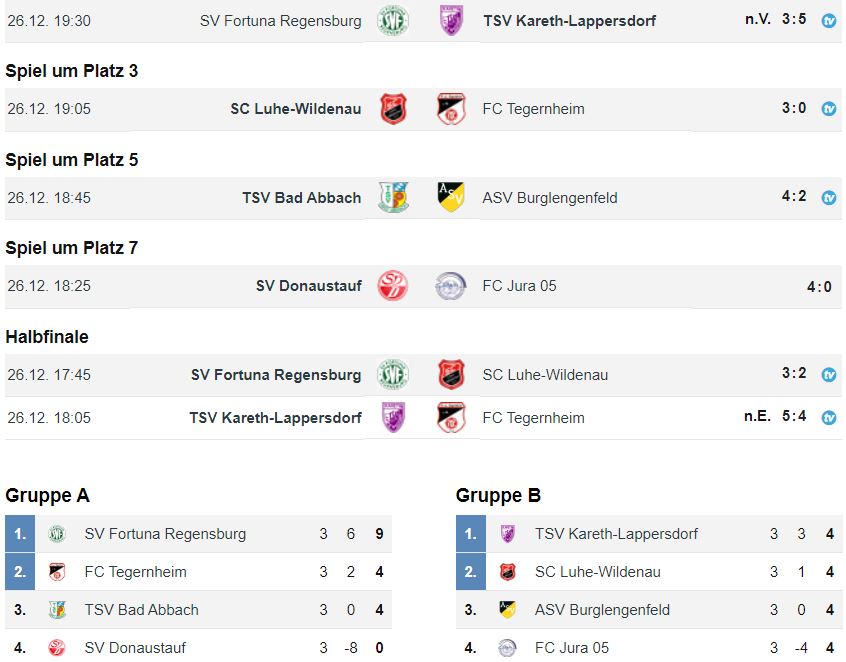
Task: Open TV icon for the Platz 3 match
Action: 829,108
